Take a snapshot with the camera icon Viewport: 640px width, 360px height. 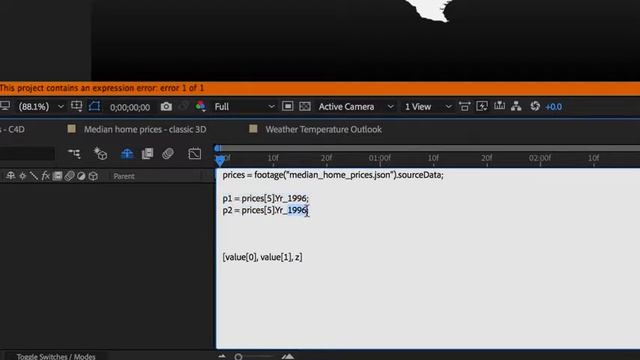166,107
